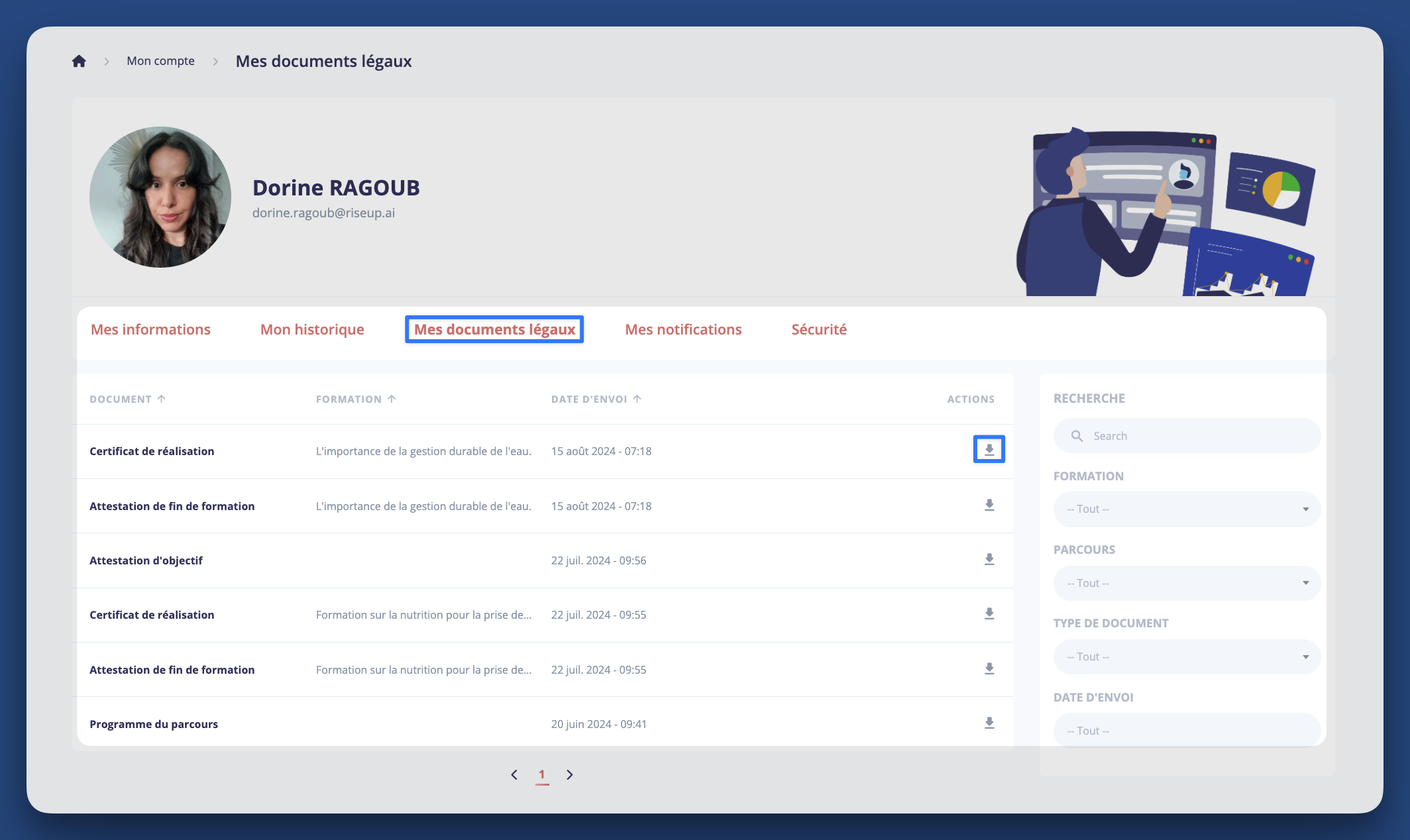Open the Sécurité tab
The image size is (1410, 840).
click(x=819, y=329)
